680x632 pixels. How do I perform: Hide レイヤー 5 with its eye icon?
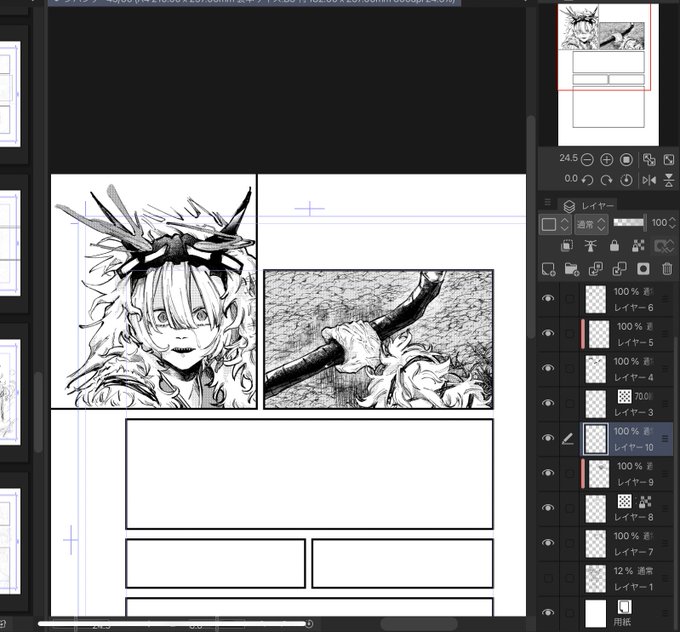(x=548, y=333)
